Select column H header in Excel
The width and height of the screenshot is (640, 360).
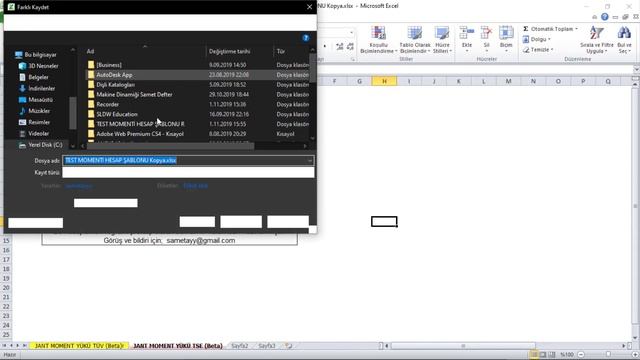click(x=384, y=81)
